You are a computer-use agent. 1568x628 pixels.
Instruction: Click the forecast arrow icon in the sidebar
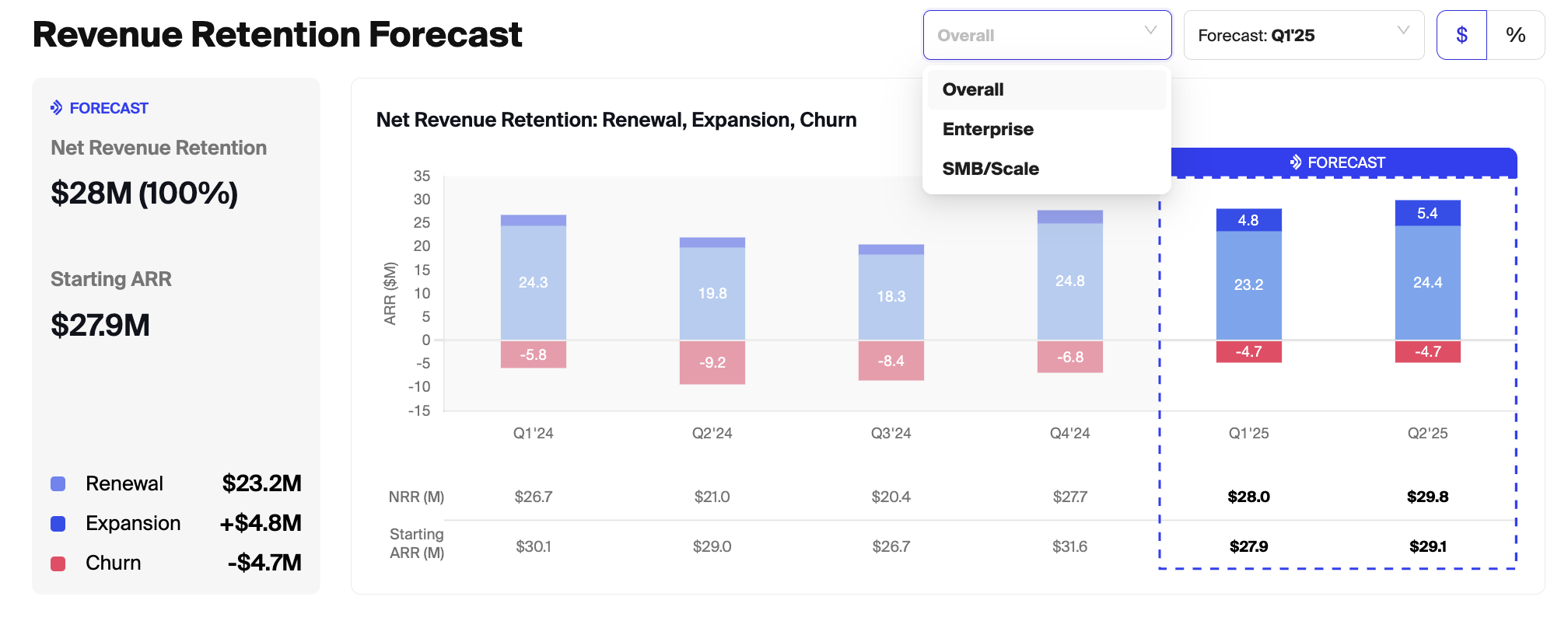(x=56, y=108)
